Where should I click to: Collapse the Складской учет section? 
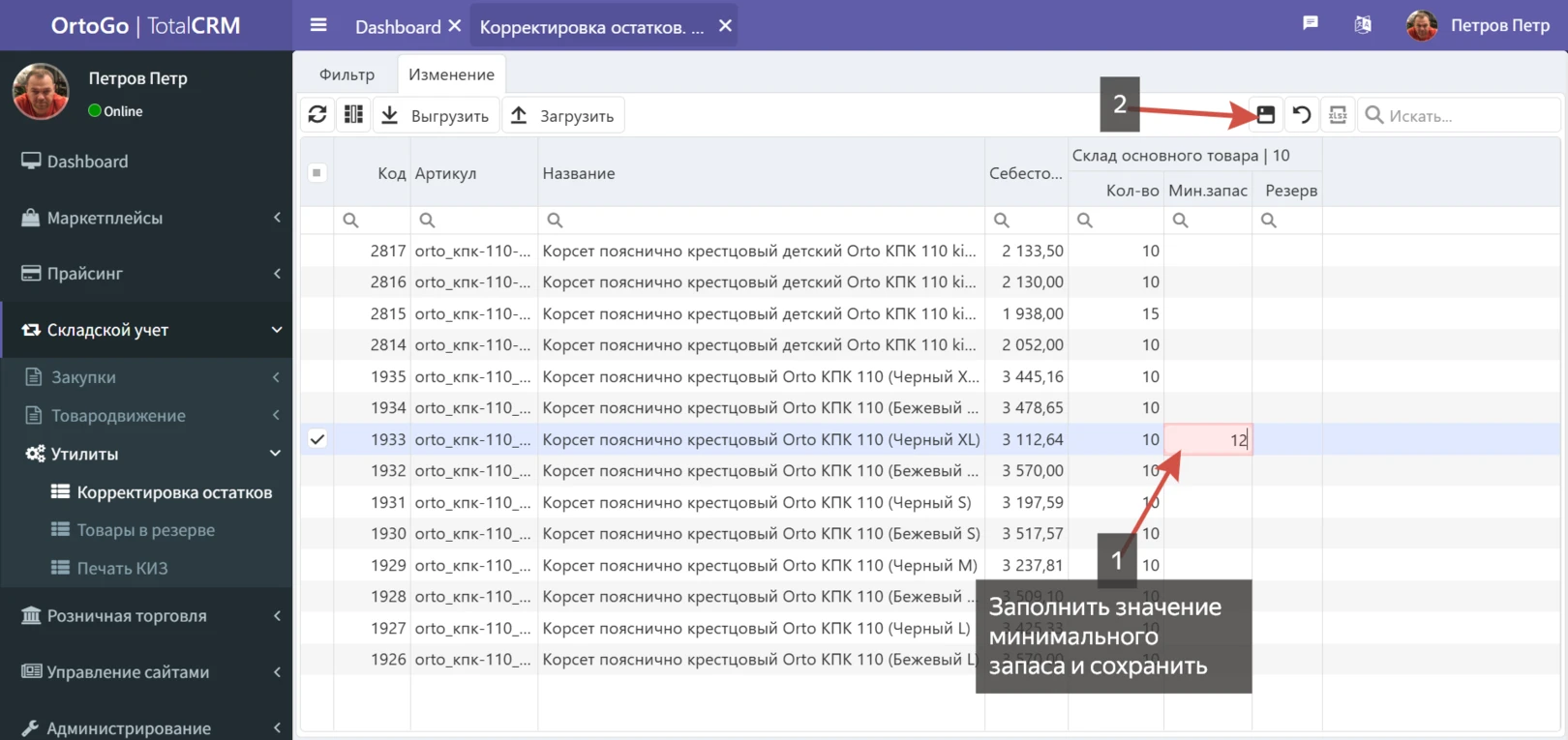145,330
